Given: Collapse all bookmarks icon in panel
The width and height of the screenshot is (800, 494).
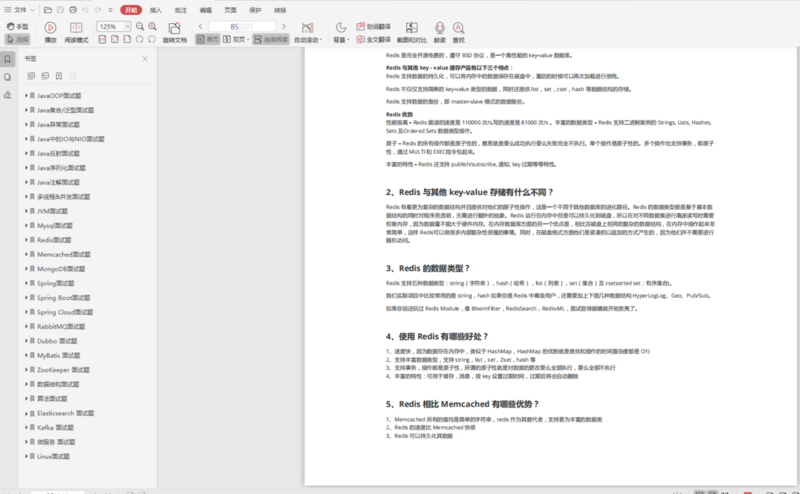Looking at the screenshot, I should pyautogui.click(x=45, y=76).
